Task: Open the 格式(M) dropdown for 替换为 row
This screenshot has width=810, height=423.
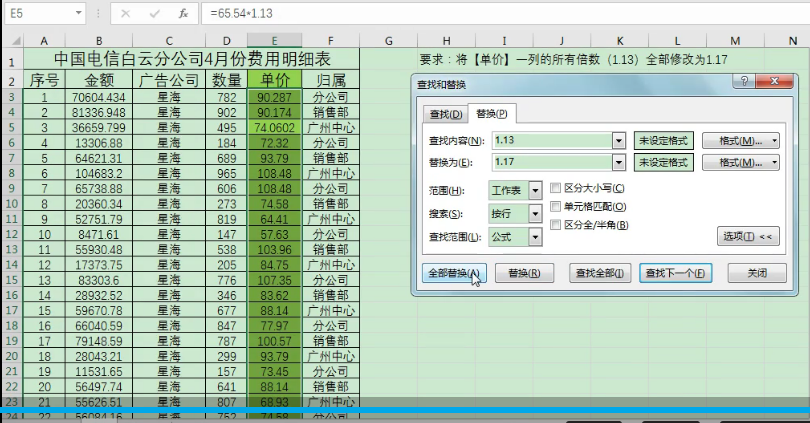Action: (741, 163)
